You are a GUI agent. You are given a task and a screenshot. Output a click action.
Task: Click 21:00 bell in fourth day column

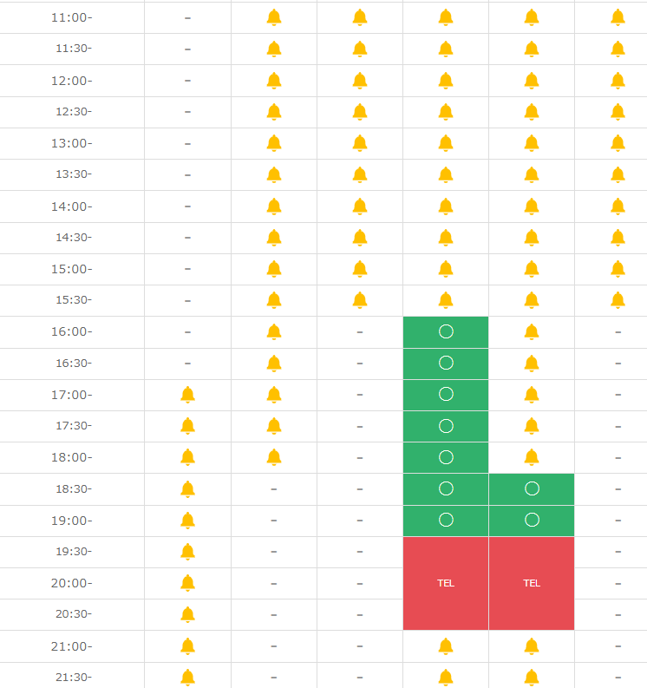click(x=446, y=647)
